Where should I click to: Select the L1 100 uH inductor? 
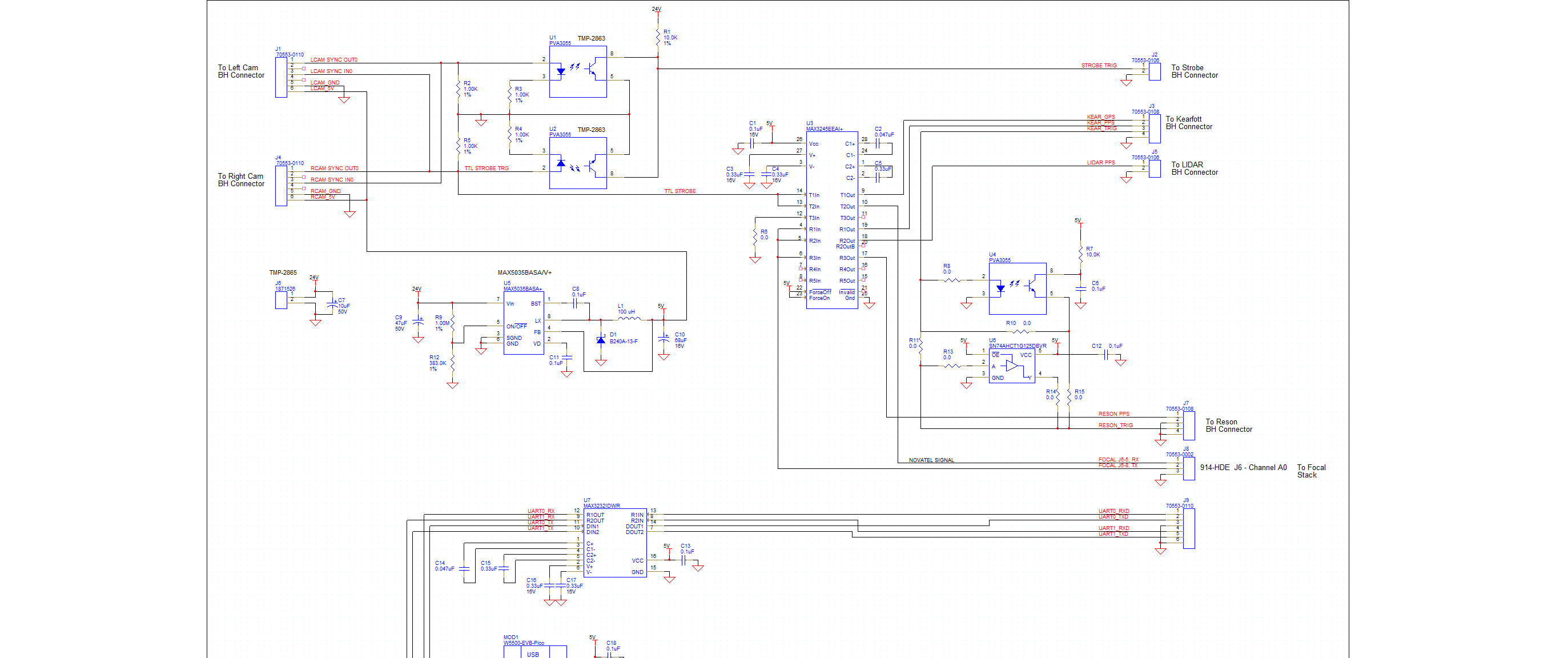[x=629, y=318]
